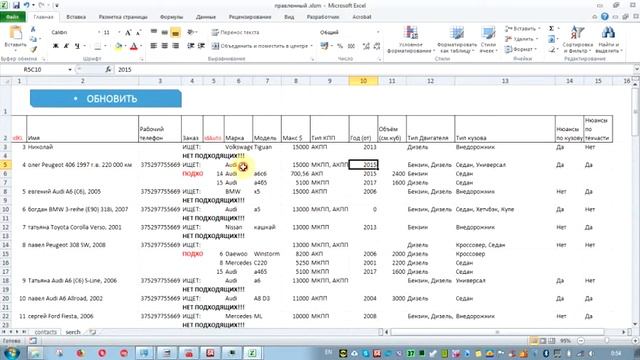This screenshot has height=360, width=640.
Task: Click Wrap Text (Перенос текста)
Action: (x=236, y=32)
